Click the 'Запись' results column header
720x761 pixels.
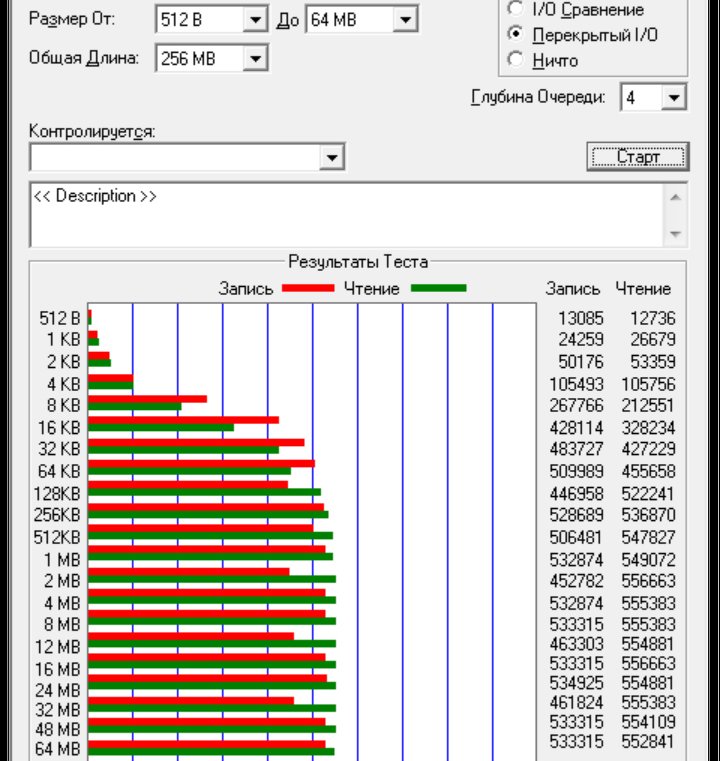[x=573, y=289]
